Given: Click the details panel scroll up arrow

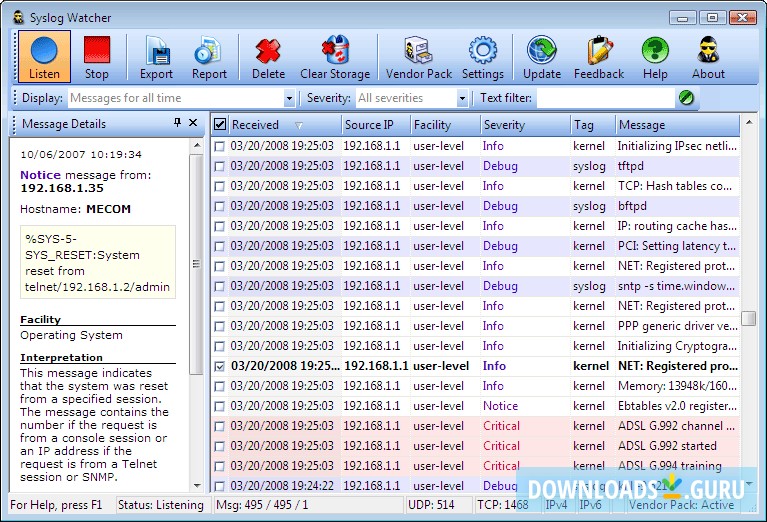Looking at the screenshot, I should (x=197, y=145).
